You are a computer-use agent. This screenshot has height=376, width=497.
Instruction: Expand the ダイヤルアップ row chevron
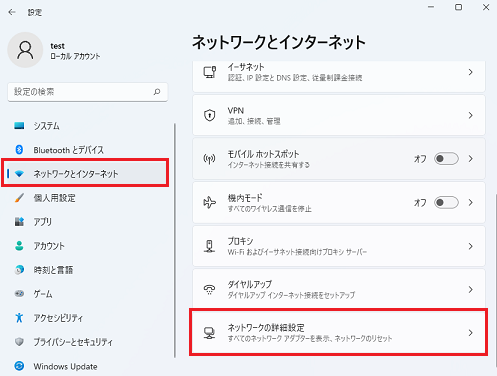[x=470, y=289]
